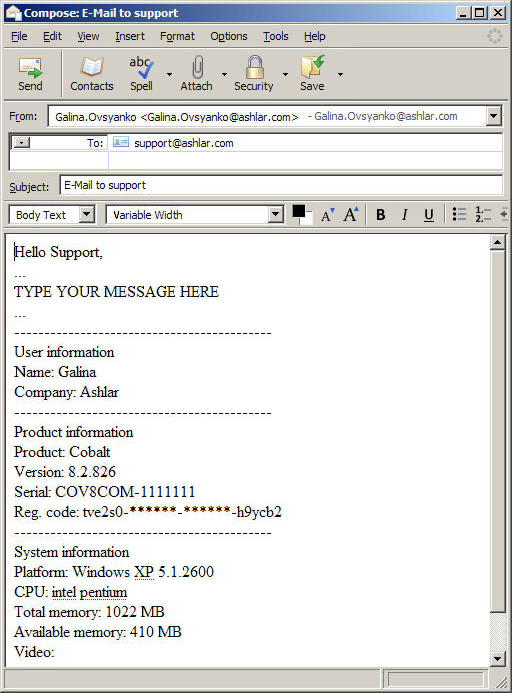Toggle italic formatting
Image resolution: width=512 pixels, height=693 pixels.
pos(405,215)
